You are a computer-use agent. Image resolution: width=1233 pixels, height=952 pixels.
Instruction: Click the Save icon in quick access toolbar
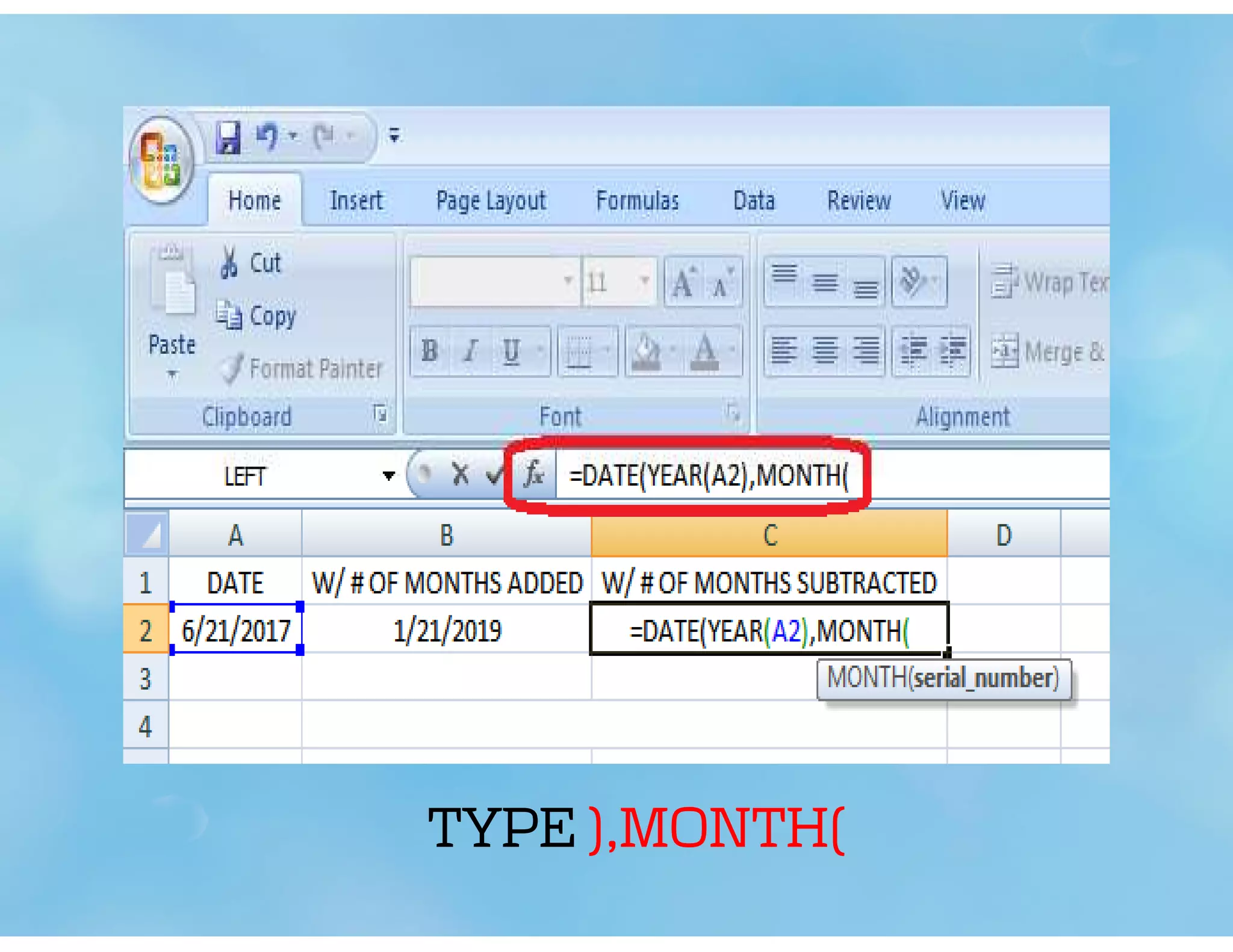tap(229, 137)
